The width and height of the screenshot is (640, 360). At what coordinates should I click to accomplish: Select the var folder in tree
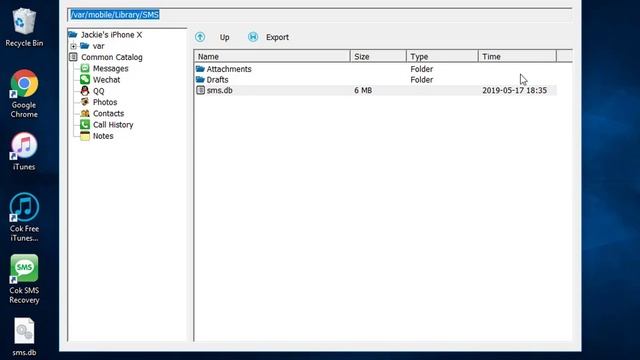[98, 46]
